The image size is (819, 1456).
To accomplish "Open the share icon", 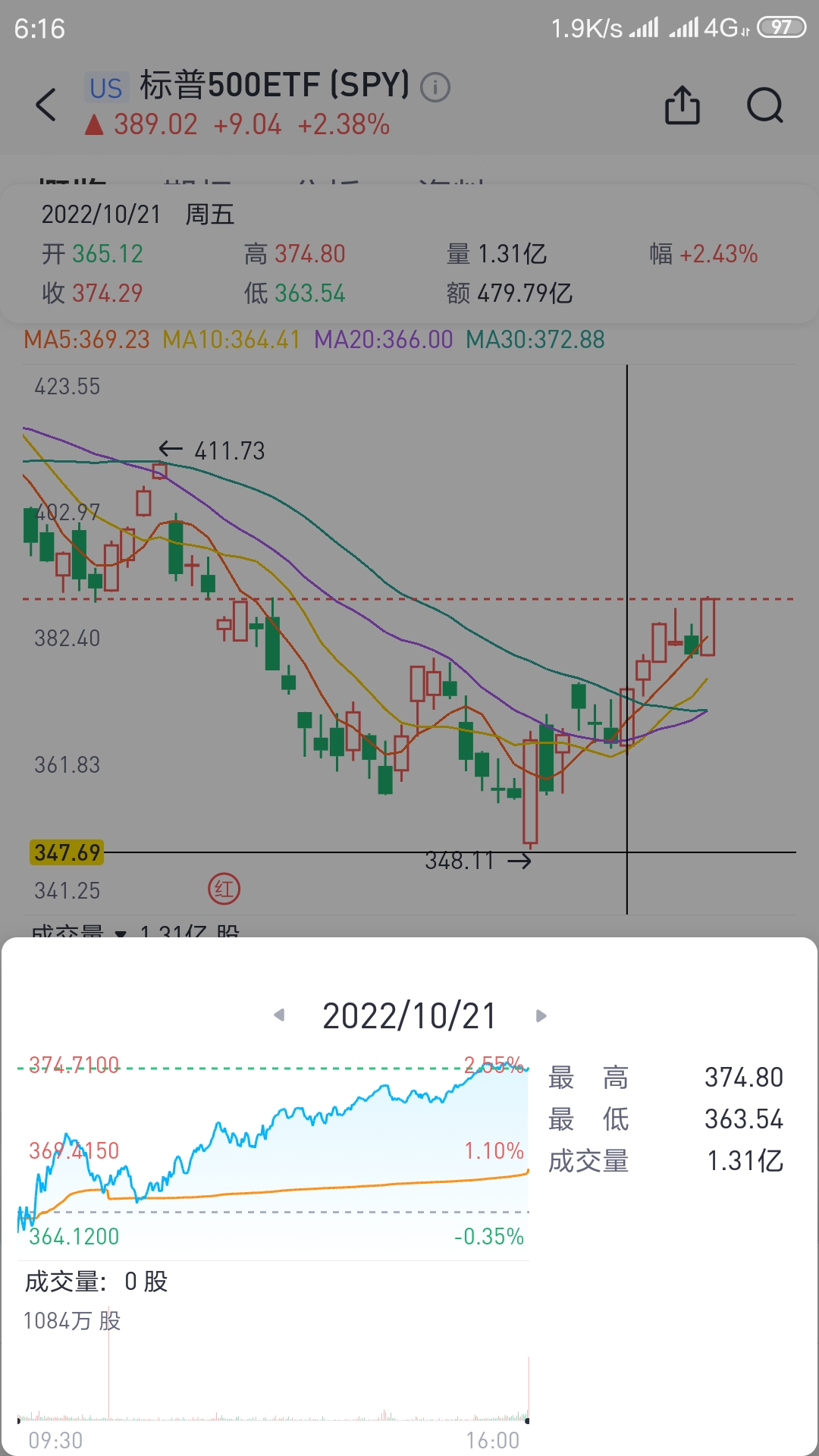I will pyautogui.click(x=682, y=105).
